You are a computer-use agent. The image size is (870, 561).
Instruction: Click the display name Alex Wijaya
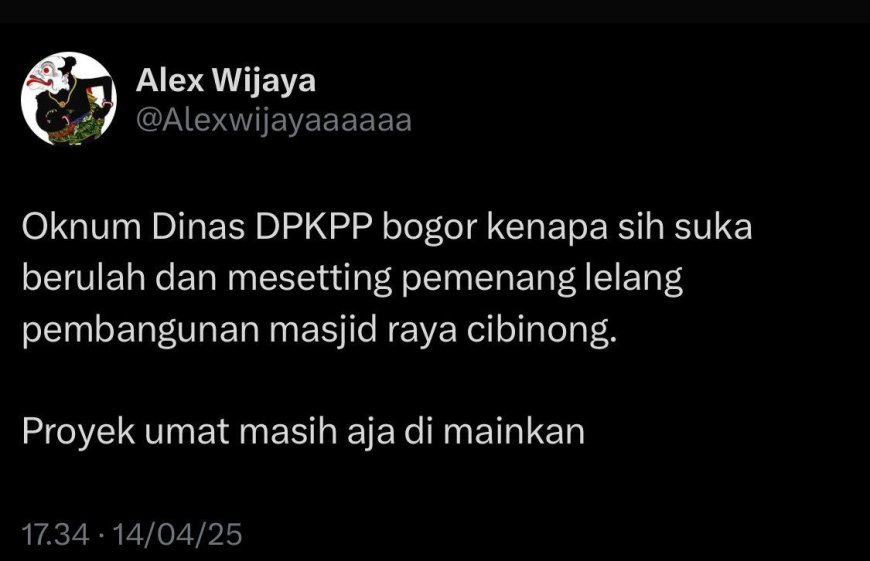coord(225,80)
